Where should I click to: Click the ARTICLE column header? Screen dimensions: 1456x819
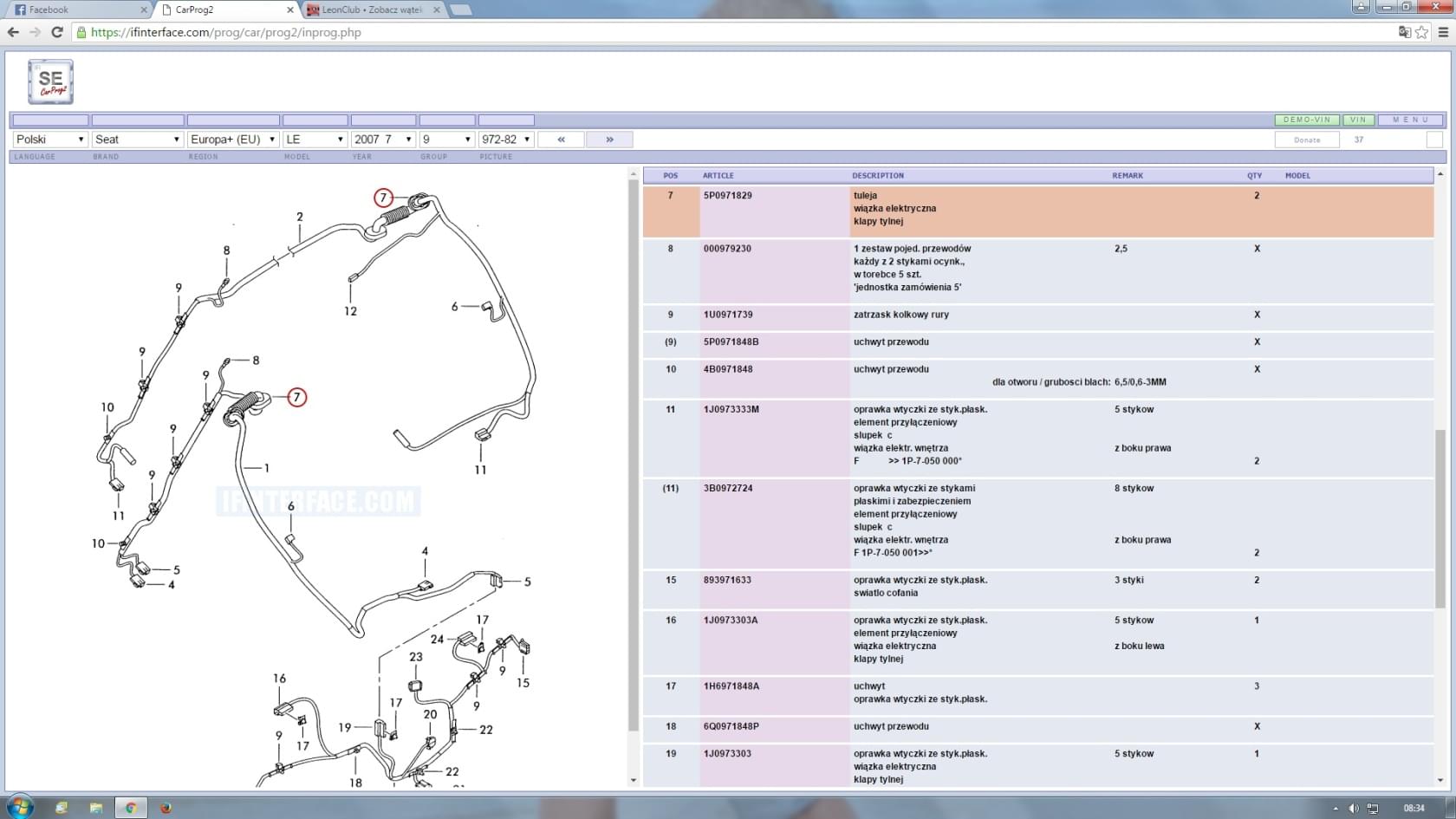coord(718,176)
